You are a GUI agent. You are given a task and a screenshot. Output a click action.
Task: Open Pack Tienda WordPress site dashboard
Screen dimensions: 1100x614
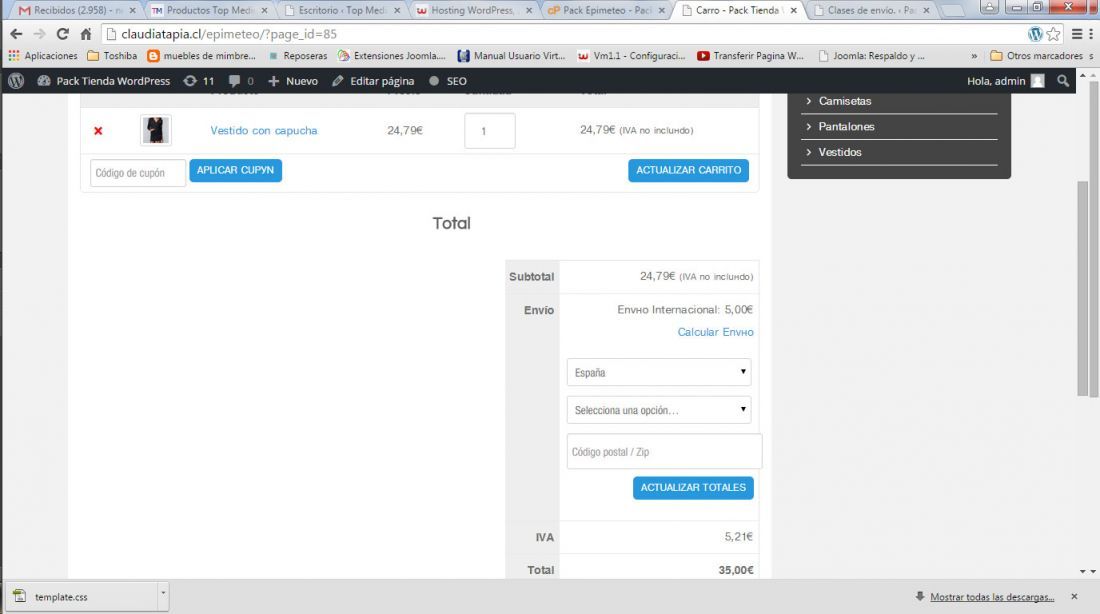(x=104, y=81)
